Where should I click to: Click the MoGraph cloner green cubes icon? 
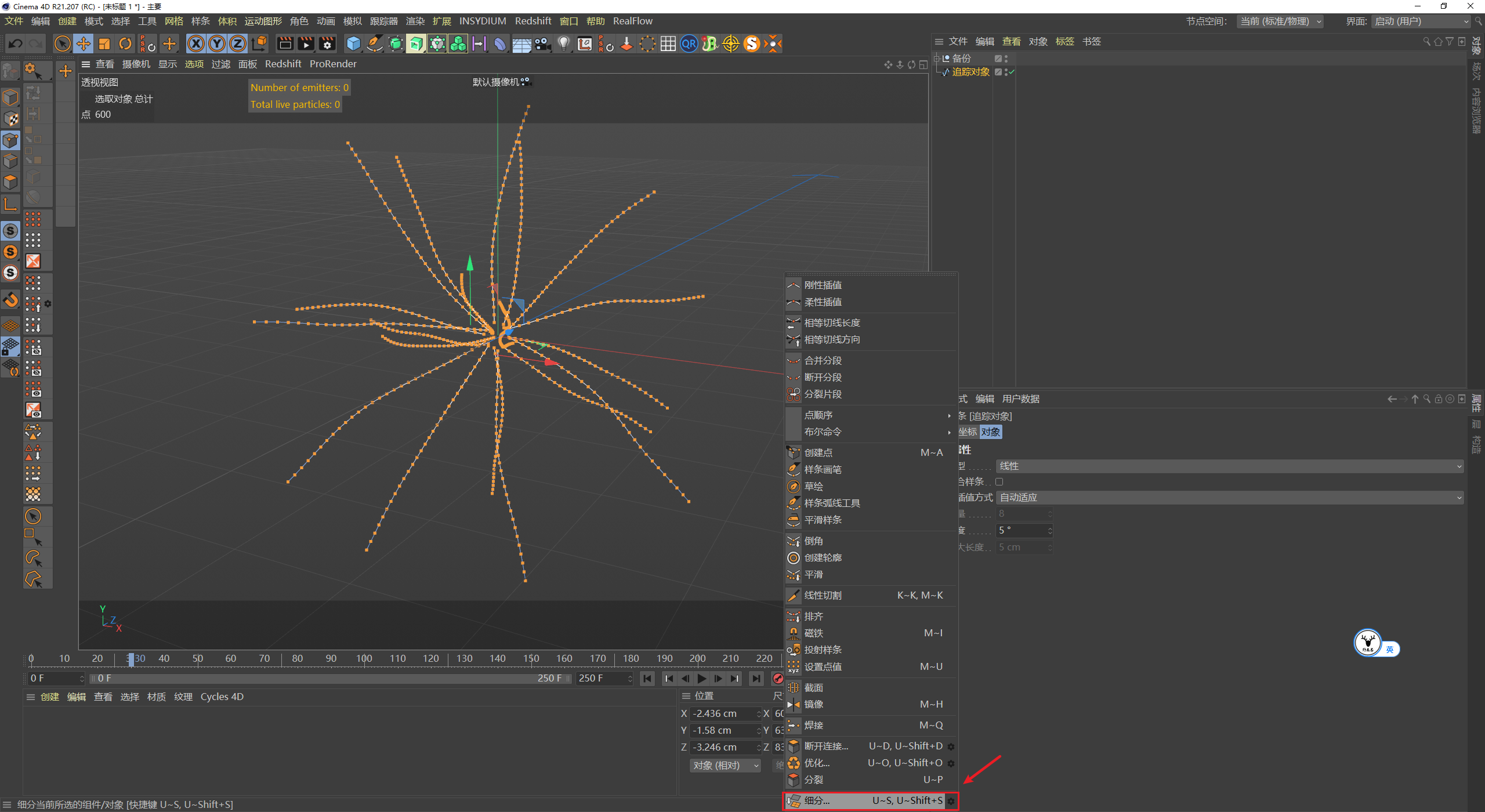pyautogui.click(x=458, y=43)
